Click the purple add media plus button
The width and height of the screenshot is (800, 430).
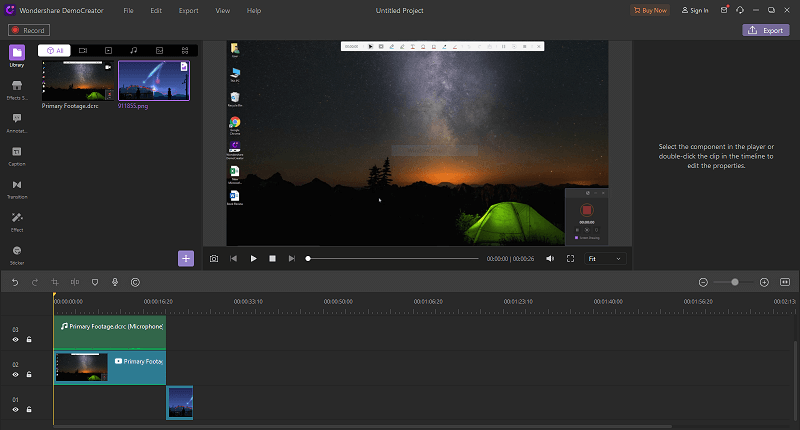click(186, 259)
